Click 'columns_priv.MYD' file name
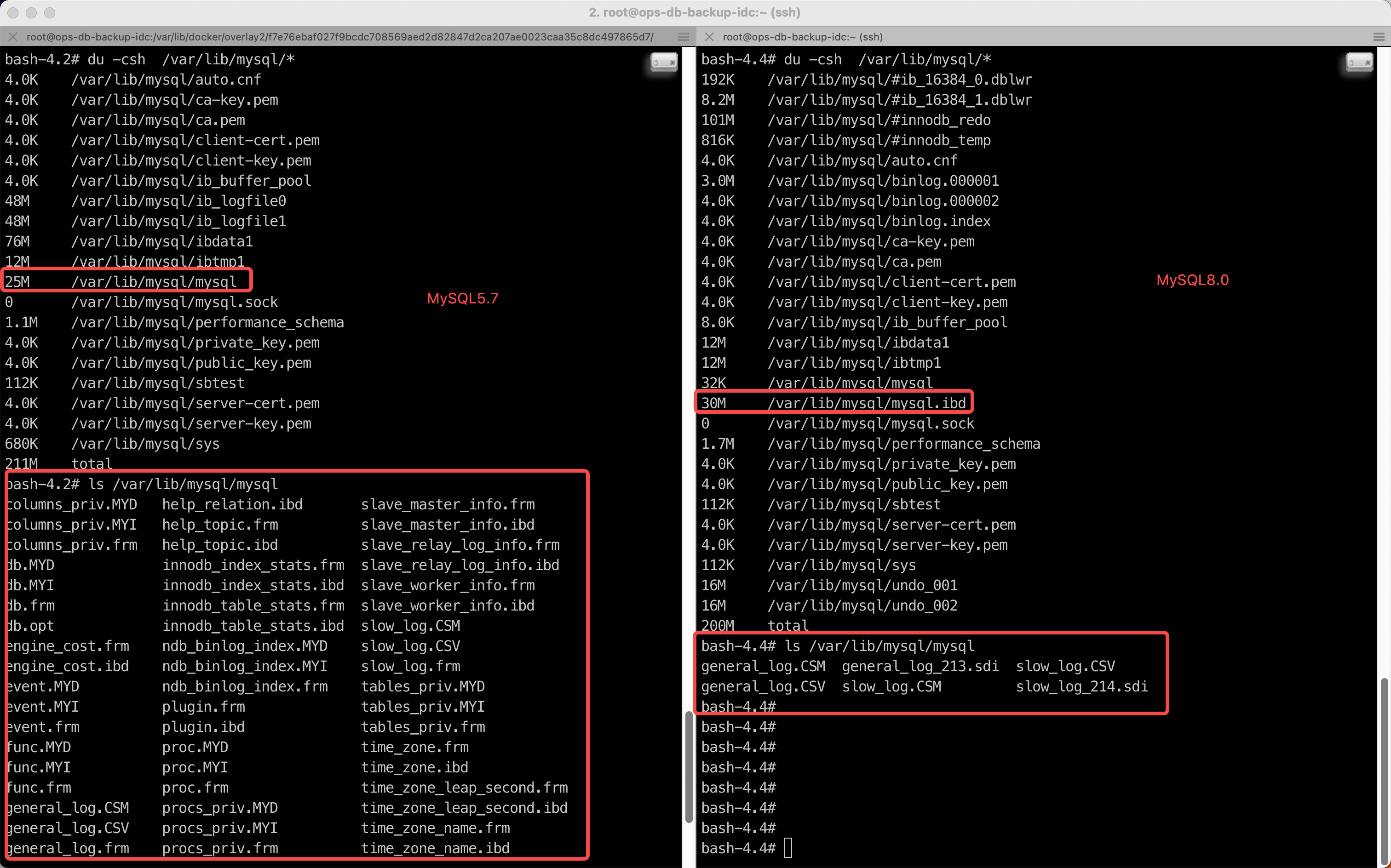 pos(72,505)
